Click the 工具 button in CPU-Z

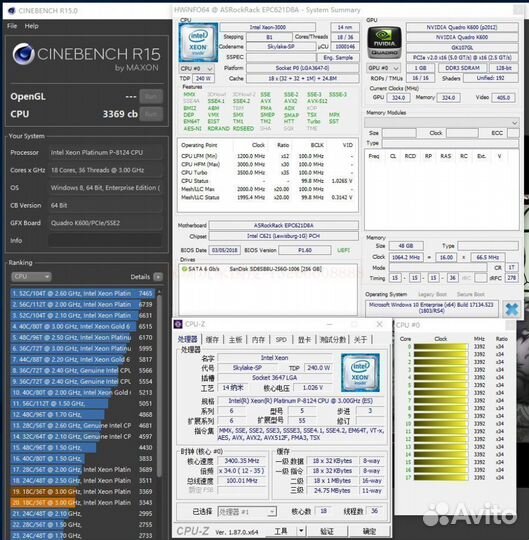(x=281, y=531)
